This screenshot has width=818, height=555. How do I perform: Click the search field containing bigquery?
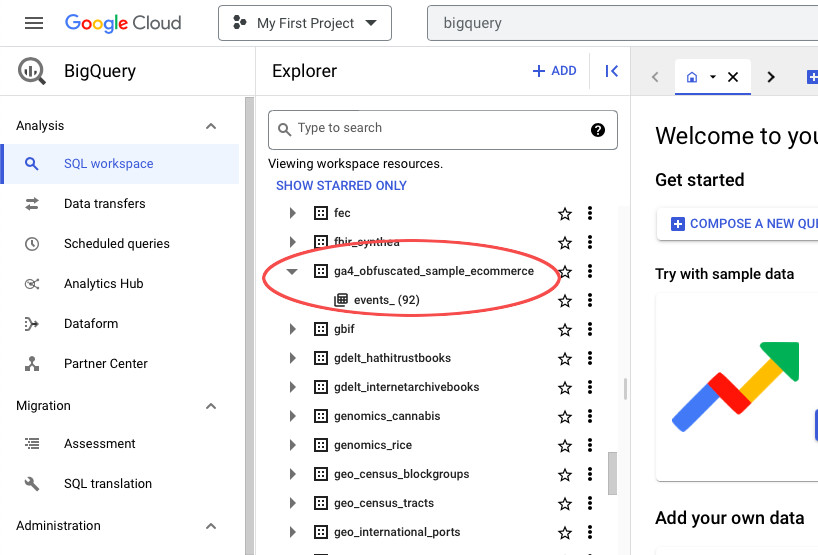pyautogui.click(x=622, y=23)
